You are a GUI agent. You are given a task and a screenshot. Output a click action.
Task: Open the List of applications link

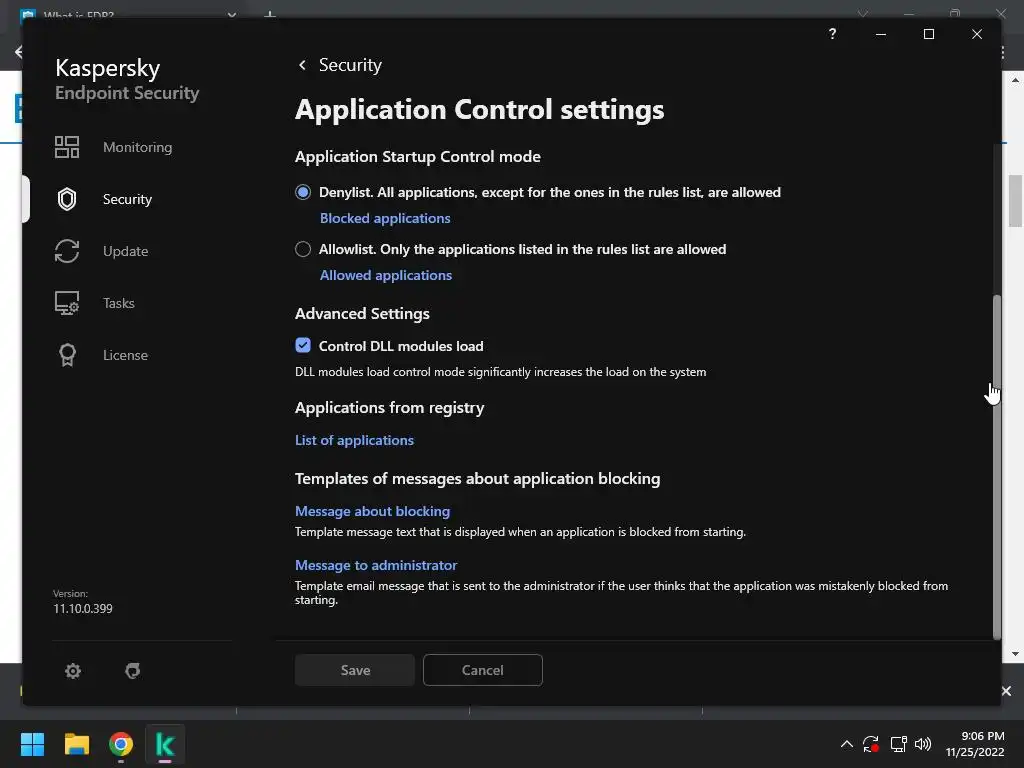(x=355, y=440)
